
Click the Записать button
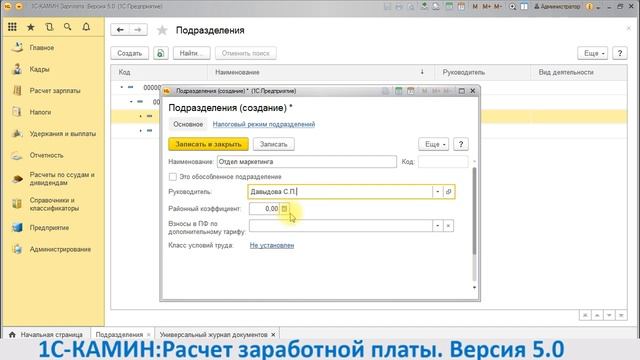(273, 144)
